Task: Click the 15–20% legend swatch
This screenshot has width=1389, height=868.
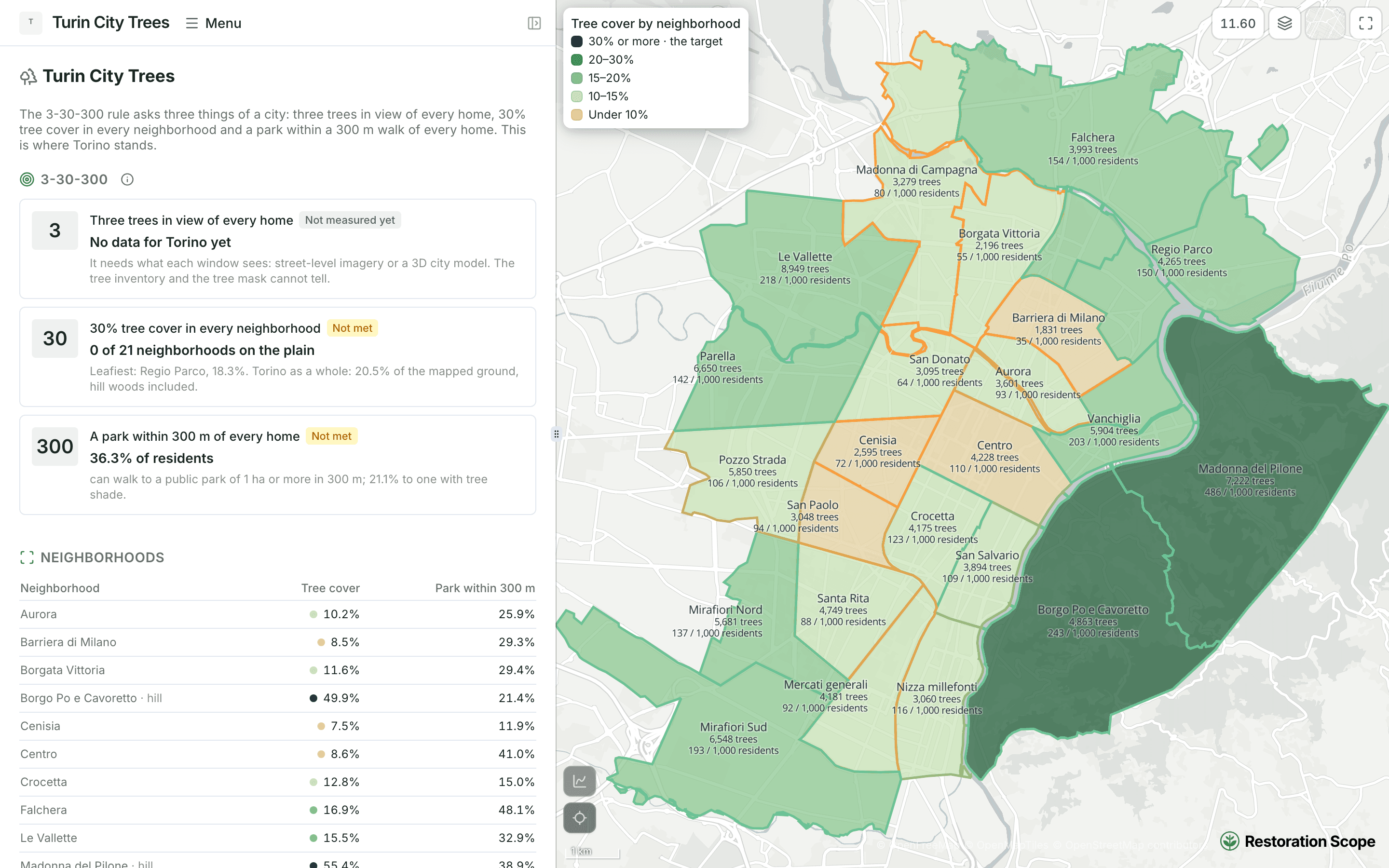Action: coord(577,78)
